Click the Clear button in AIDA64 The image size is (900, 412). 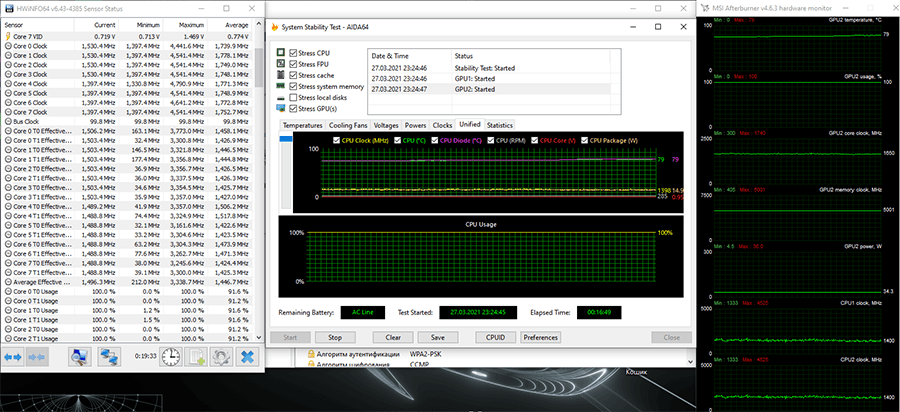393,337
